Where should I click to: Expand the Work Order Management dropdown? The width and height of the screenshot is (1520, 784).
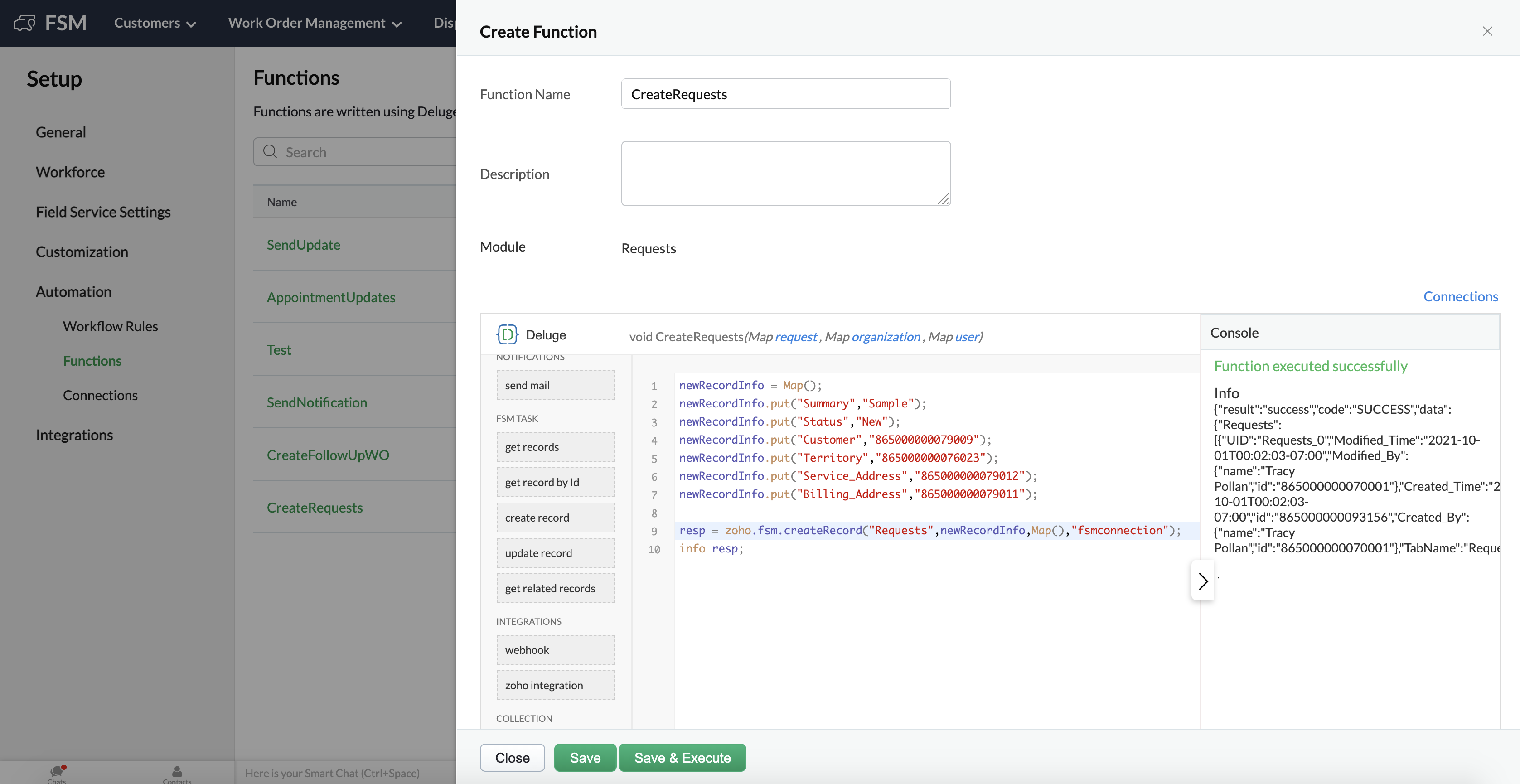315,23
